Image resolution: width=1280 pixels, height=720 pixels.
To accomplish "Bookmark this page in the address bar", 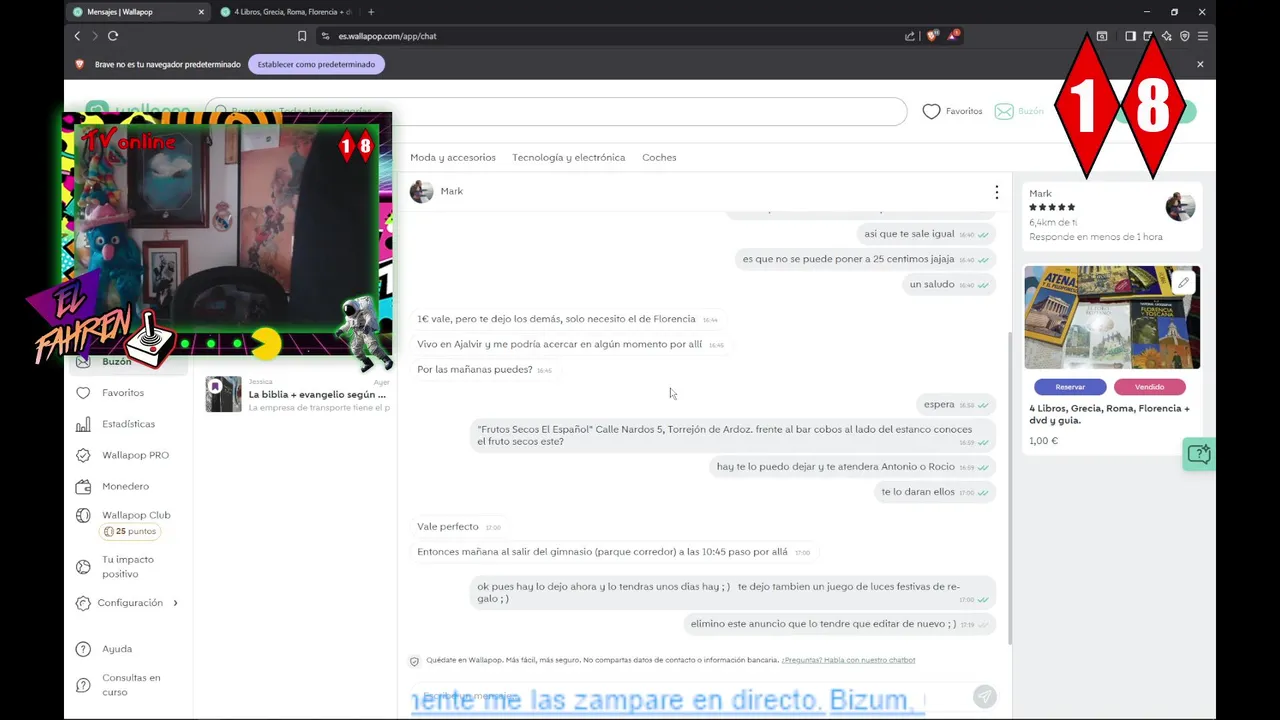I will 302,36.
